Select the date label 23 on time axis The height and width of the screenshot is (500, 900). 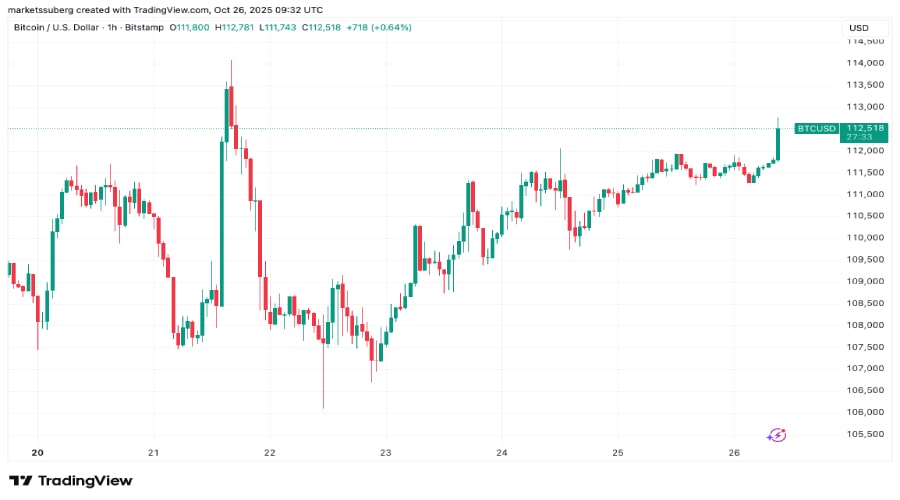click(x=386, y=453)
